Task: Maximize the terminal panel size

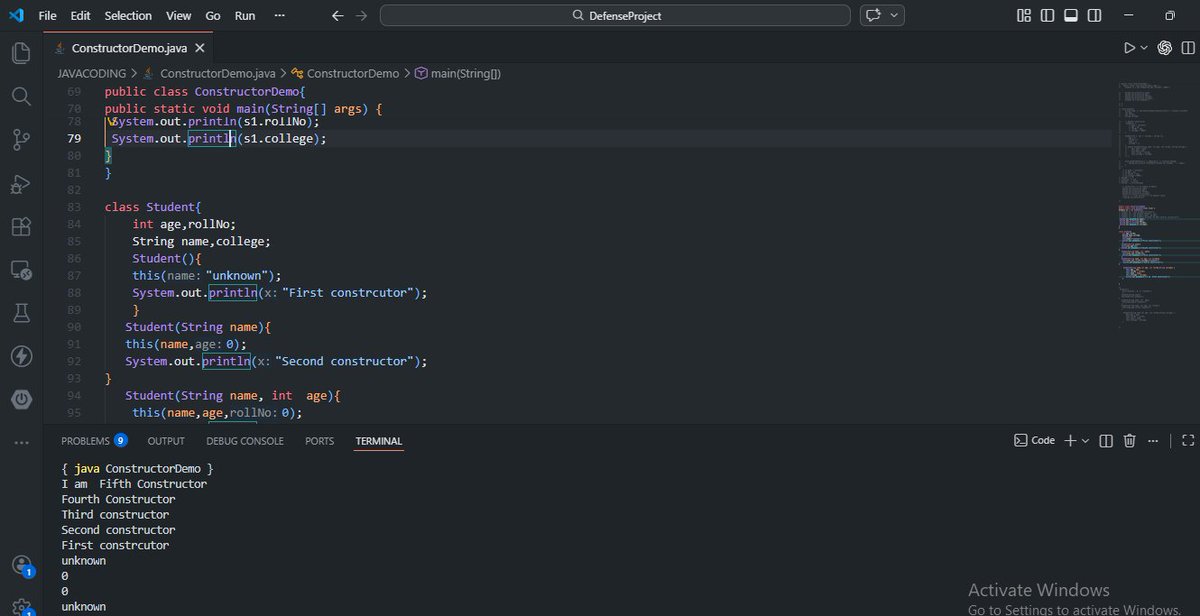Action: click(x=1188, y=440)
